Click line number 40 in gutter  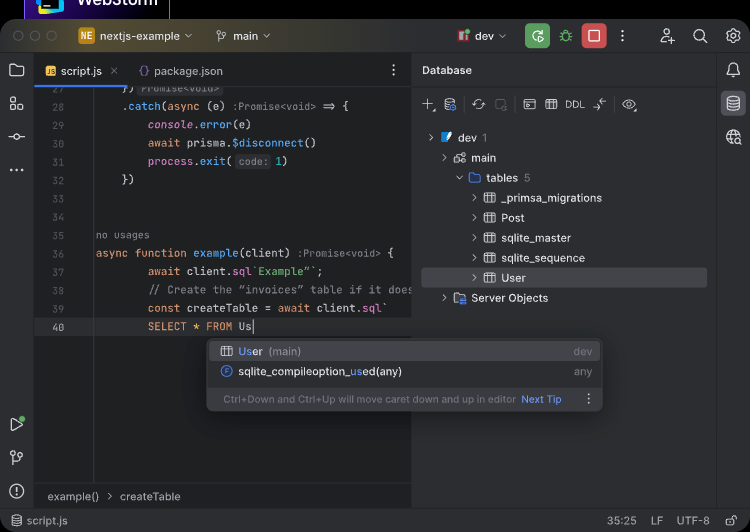click(x=58, y=327)
